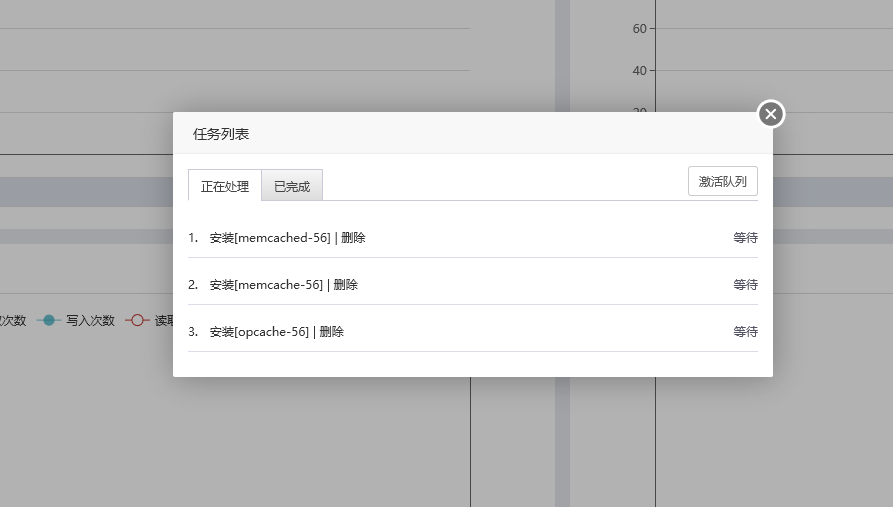Delete the memcache-56 install task
Viewport: 893px width, 507px height.
pyautogui.click(x=346, y=284)
